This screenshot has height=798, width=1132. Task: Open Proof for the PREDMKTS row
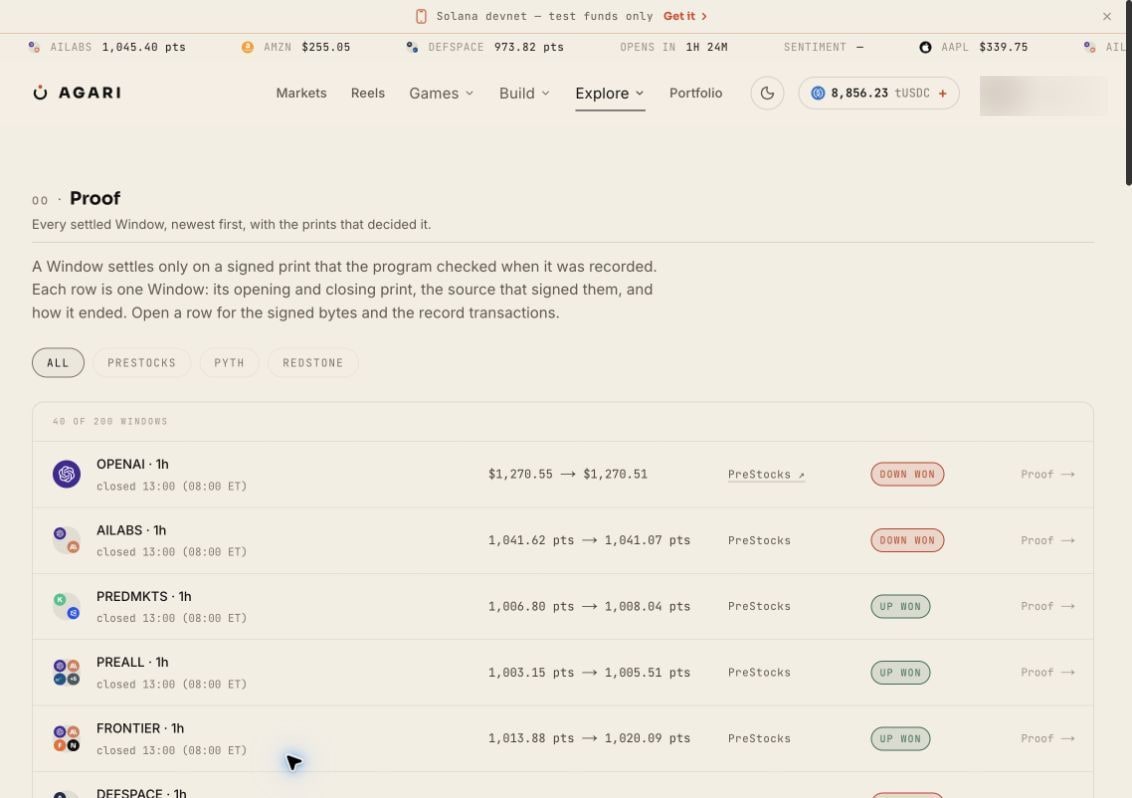click(x=1048, y=606)
